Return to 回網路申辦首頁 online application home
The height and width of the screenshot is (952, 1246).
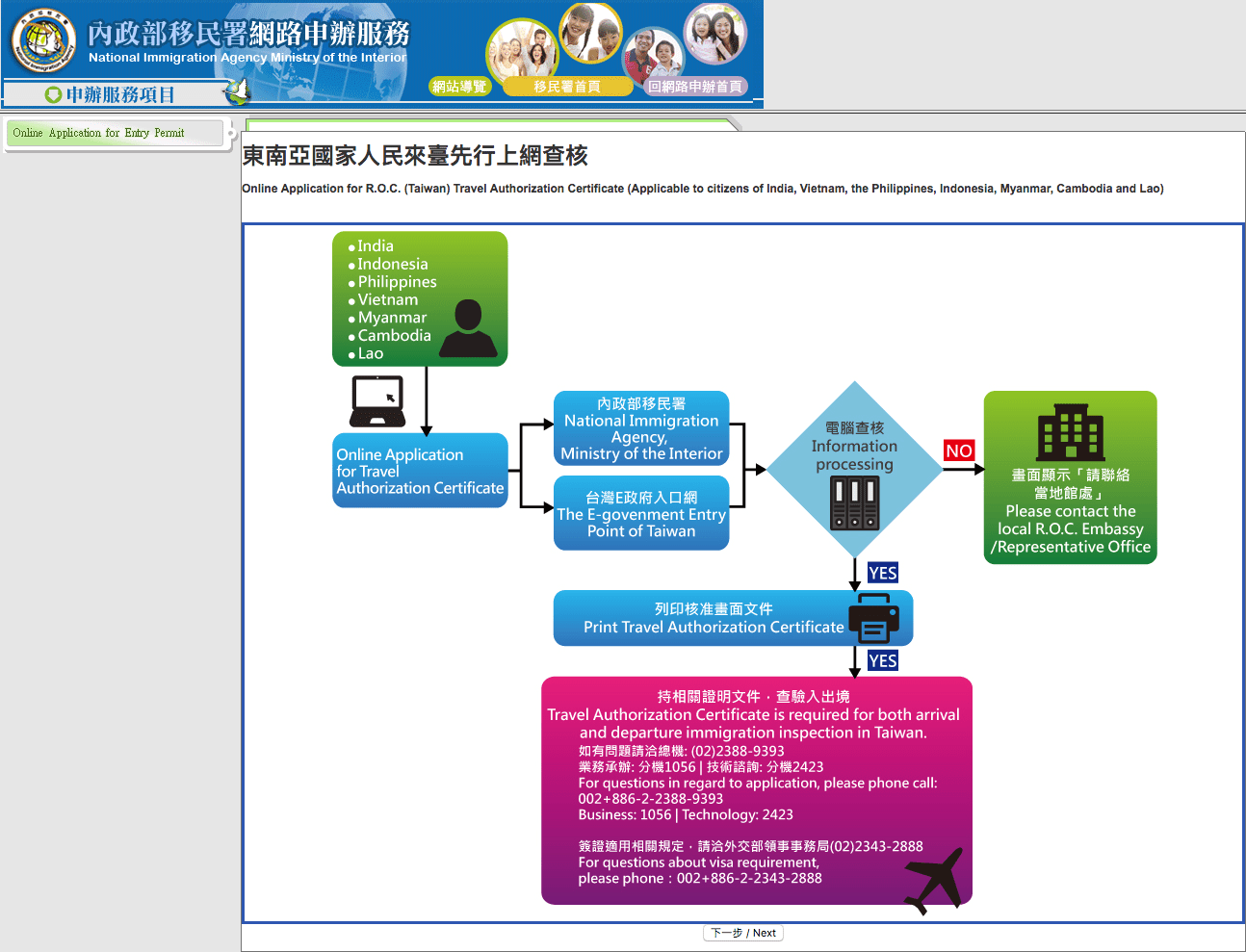click(695, 87)
